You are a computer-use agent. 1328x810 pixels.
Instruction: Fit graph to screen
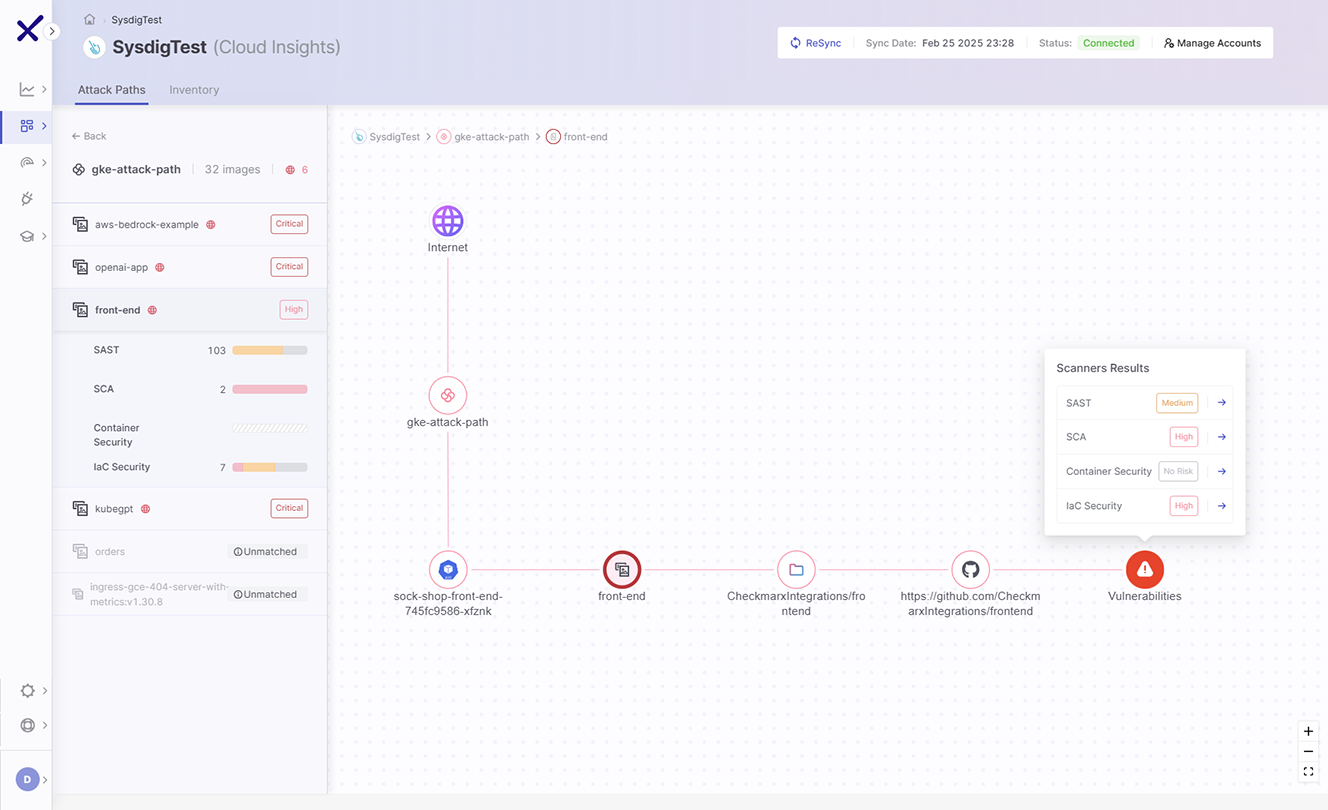1308,771
